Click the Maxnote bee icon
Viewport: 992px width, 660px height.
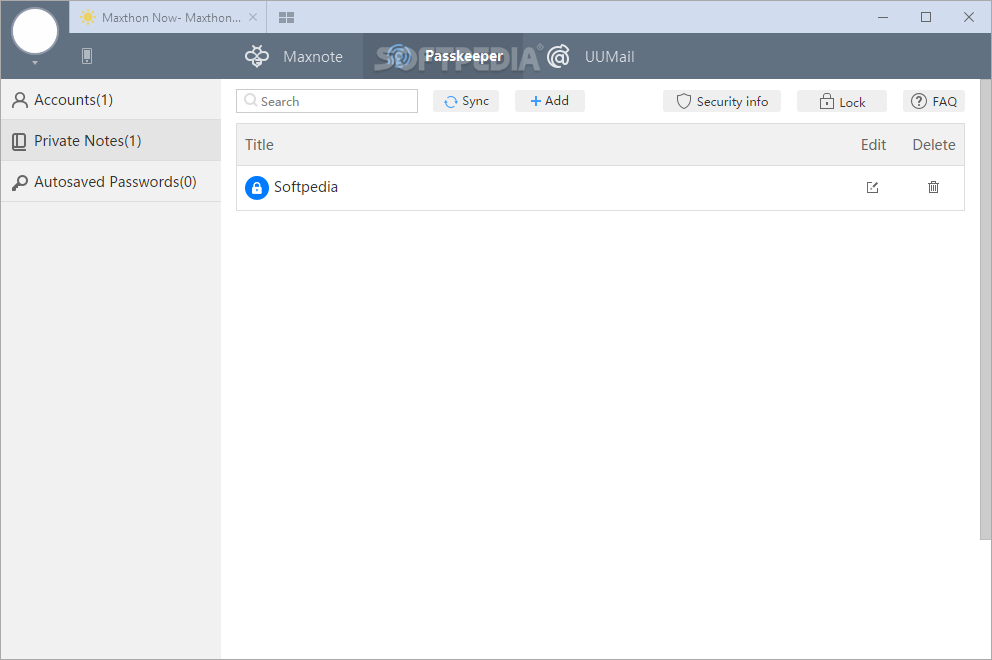tap(257, 56)
